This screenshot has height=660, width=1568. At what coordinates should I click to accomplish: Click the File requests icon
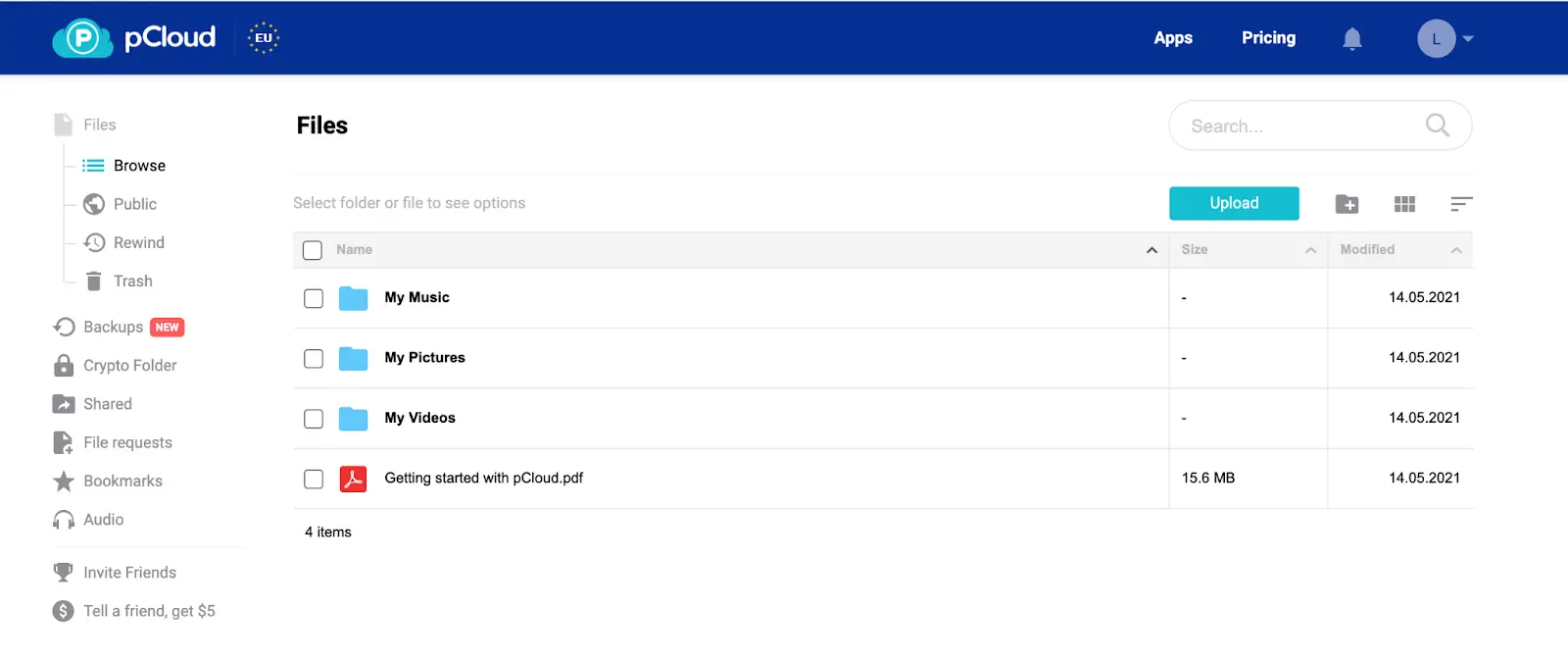[x=63, y=442]
